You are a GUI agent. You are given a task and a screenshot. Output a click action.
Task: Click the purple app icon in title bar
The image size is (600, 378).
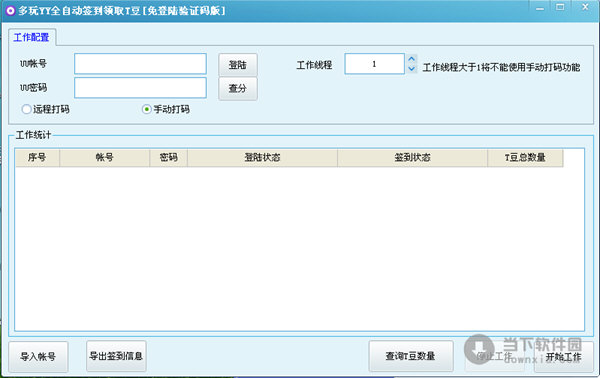tap(10, 10)
